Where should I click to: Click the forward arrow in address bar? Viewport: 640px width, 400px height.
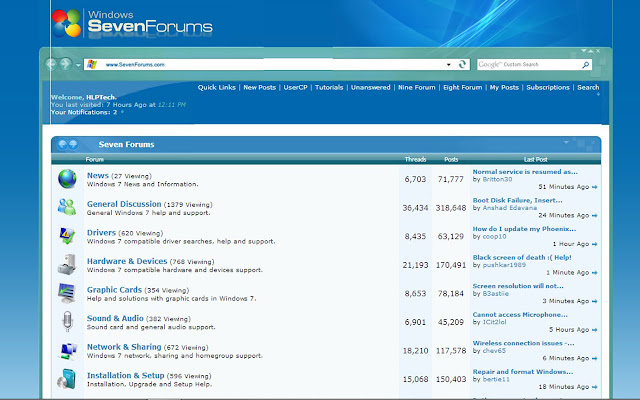coord(65,64)
